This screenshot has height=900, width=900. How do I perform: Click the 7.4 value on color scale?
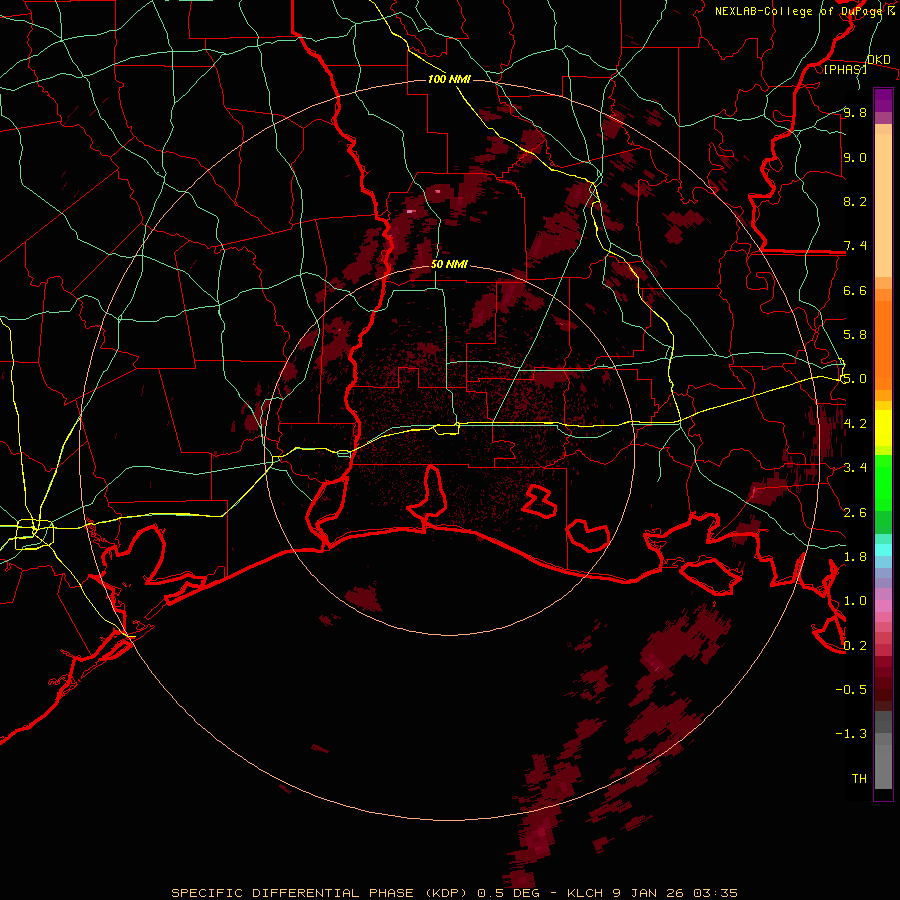(855, 246)
